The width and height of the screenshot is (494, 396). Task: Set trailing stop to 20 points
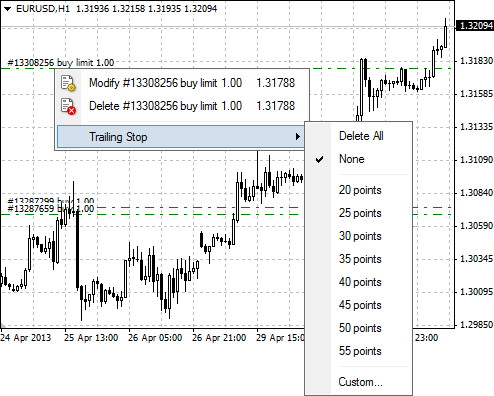tap(359, 190)
